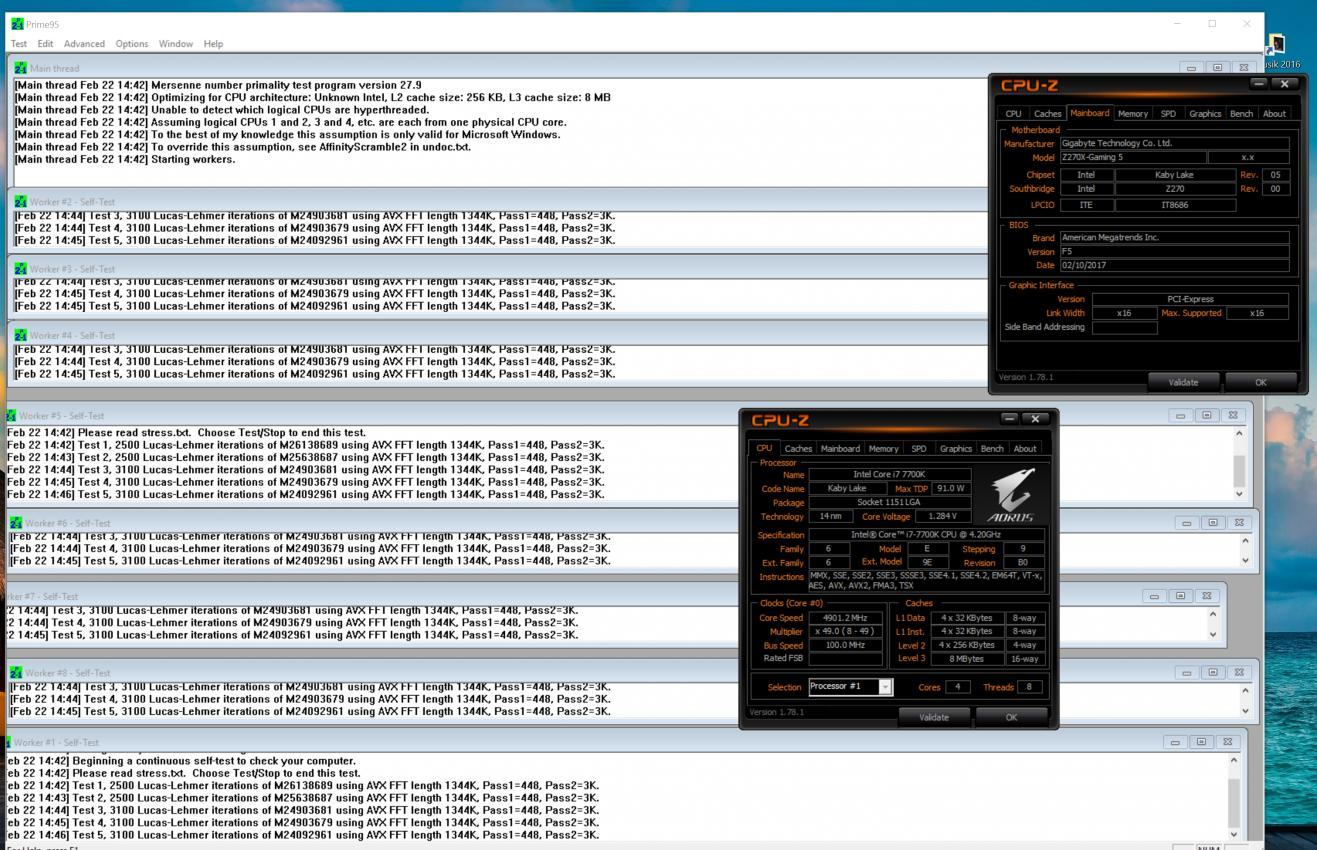1317x850 pixels.
Task: Switch to Bench tab in Mainboard CPU-Z window
Action: pyautogui.click(x=1241, y=114)
